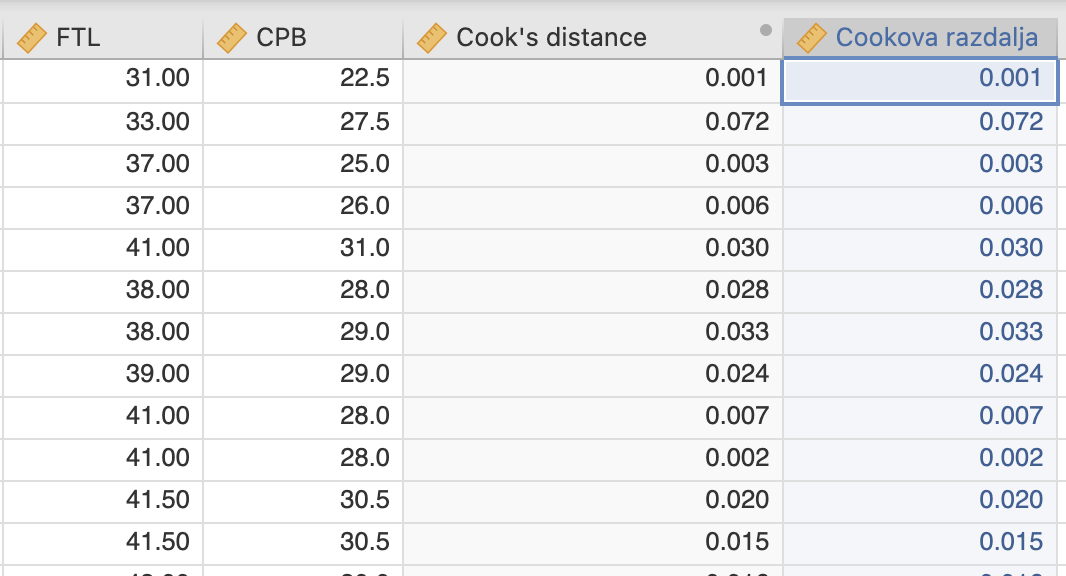Select CPB cell with value 31.0

click(303, 250)
